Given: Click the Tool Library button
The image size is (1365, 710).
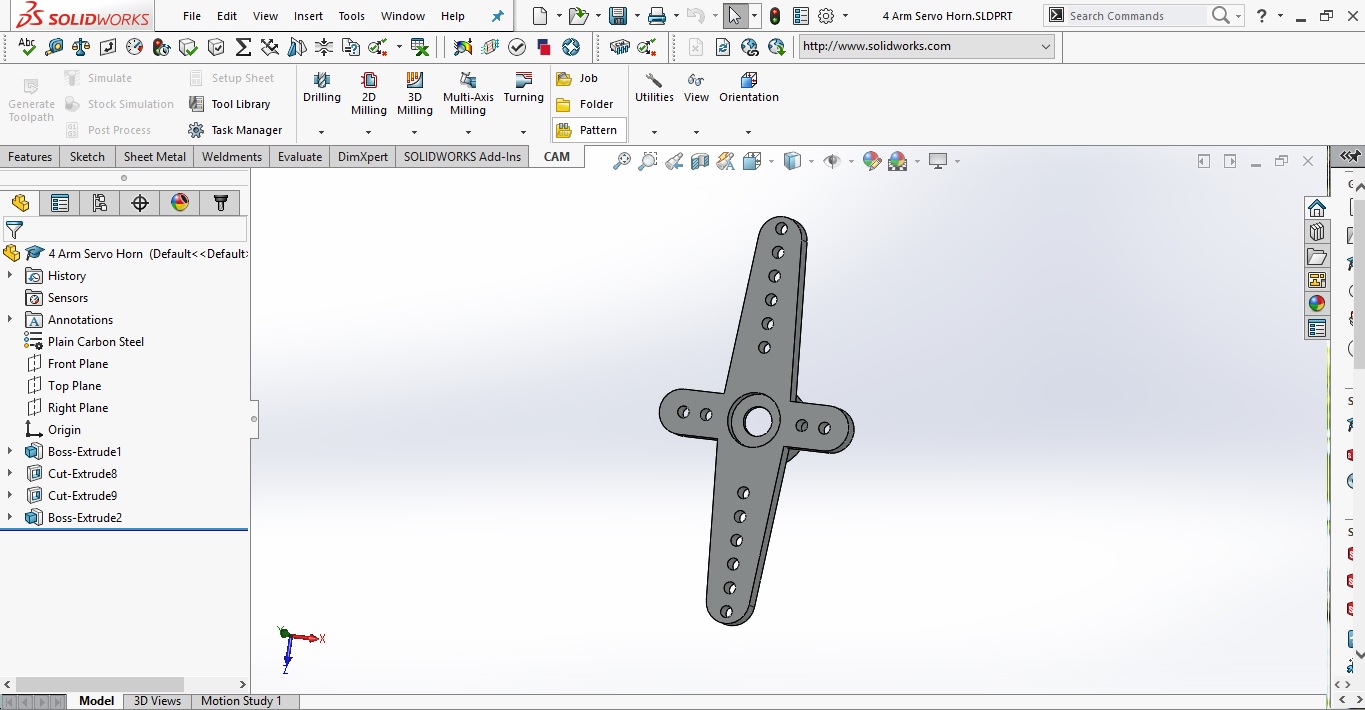Looking at the screenshot, I should tap(229, 104).
